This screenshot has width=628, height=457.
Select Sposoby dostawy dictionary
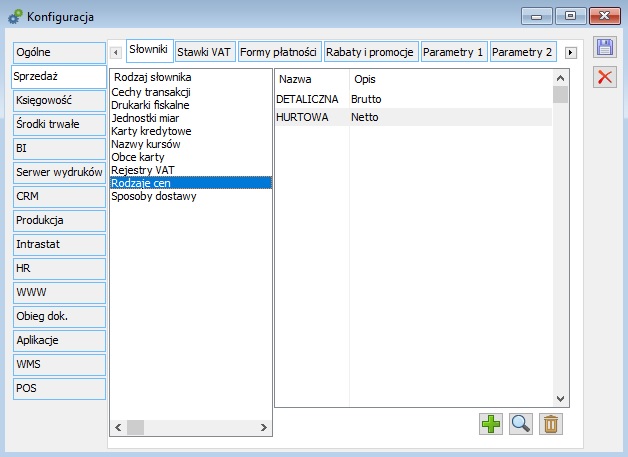(191, 196)
